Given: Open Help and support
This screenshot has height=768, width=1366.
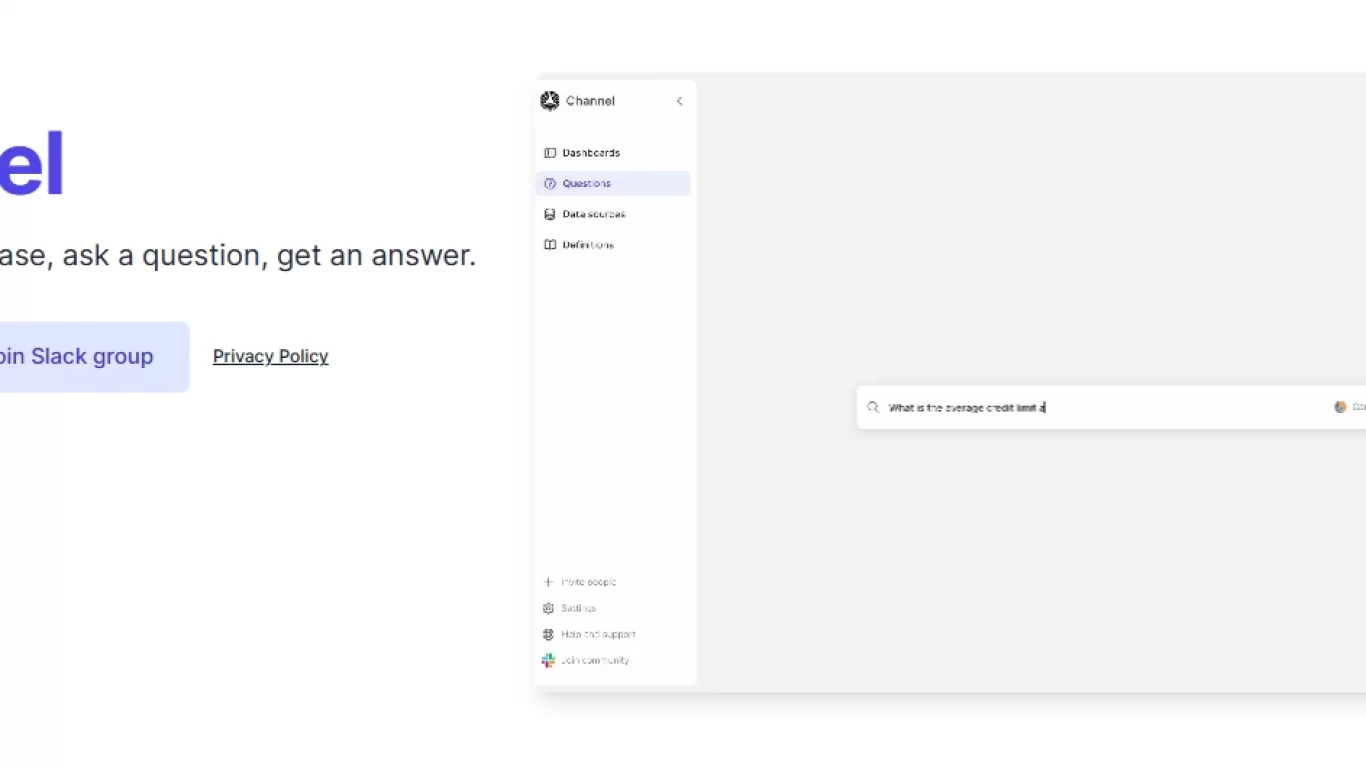Looking at the screenshot, I should [x=598, y=634].
